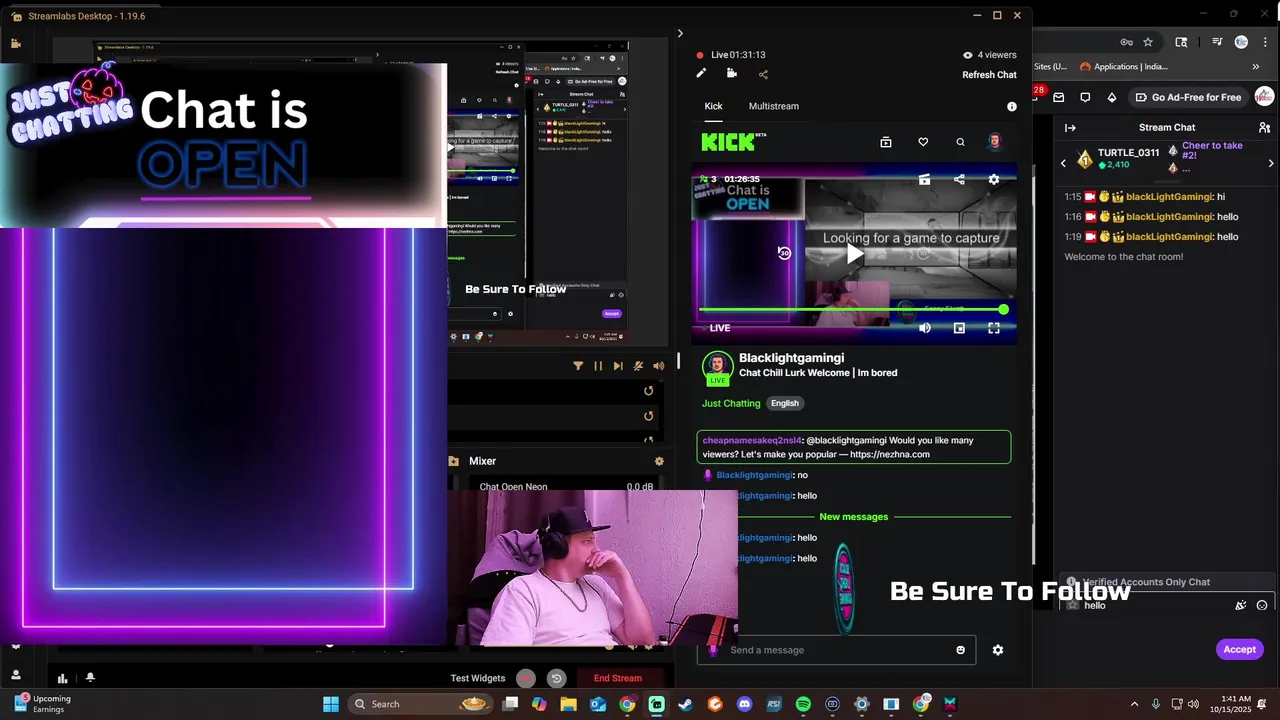Open Spotify from the taskbar
The image size is (1280, 720).
[x=803, y=704]
